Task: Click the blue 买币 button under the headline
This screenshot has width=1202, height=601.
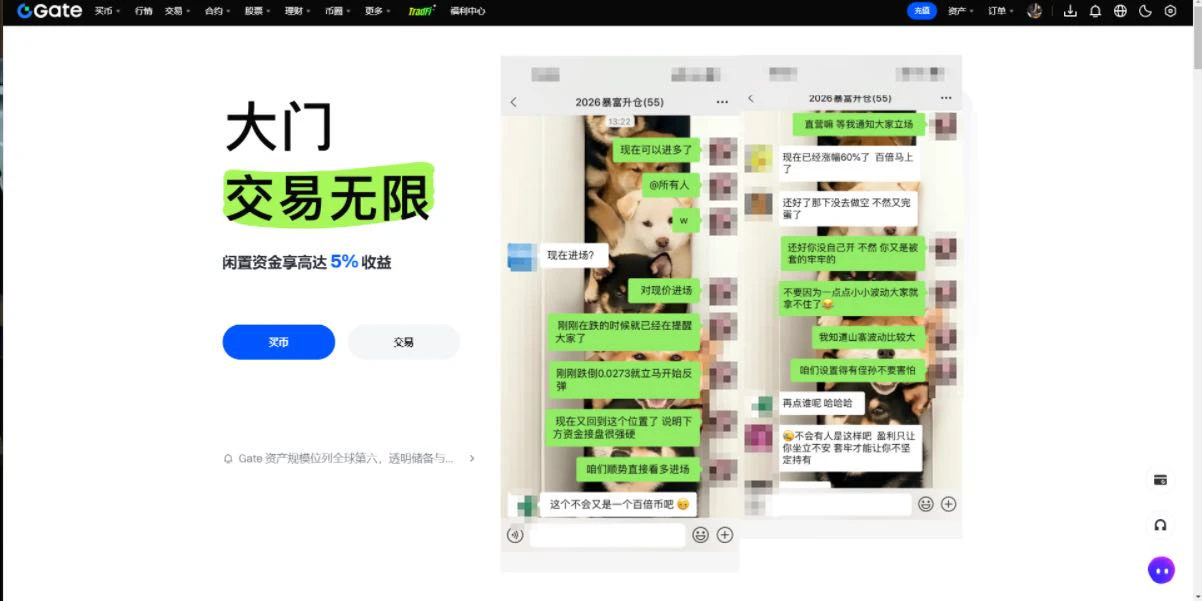Action: [x=278, y=342]
